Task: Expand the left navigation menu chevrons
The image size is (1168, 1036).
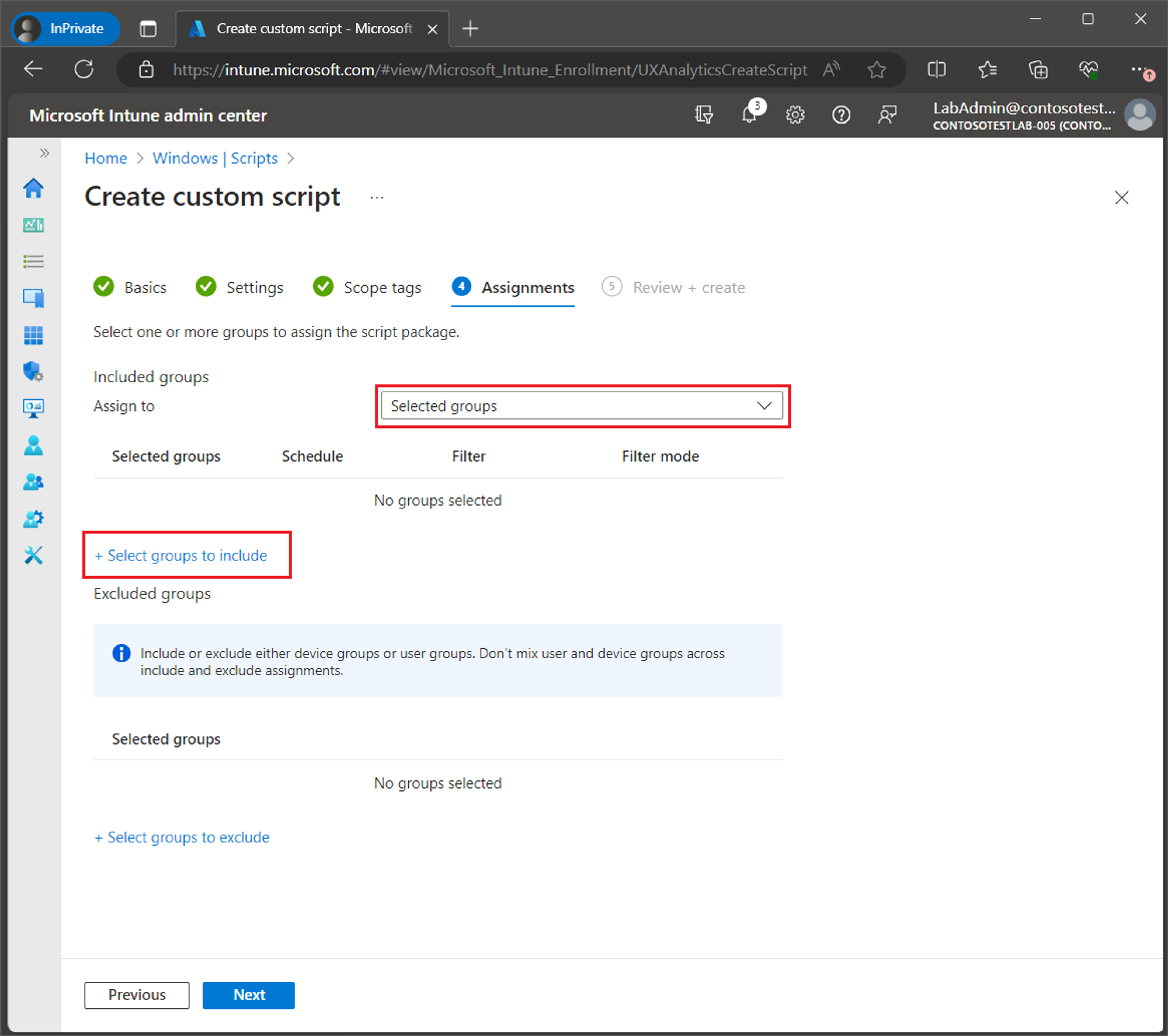Action: [45, 153]
